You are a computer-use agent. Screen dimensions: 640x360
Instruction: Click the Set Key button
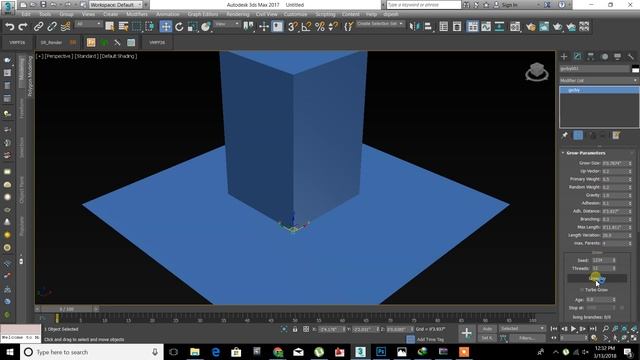tap(487, 338)
